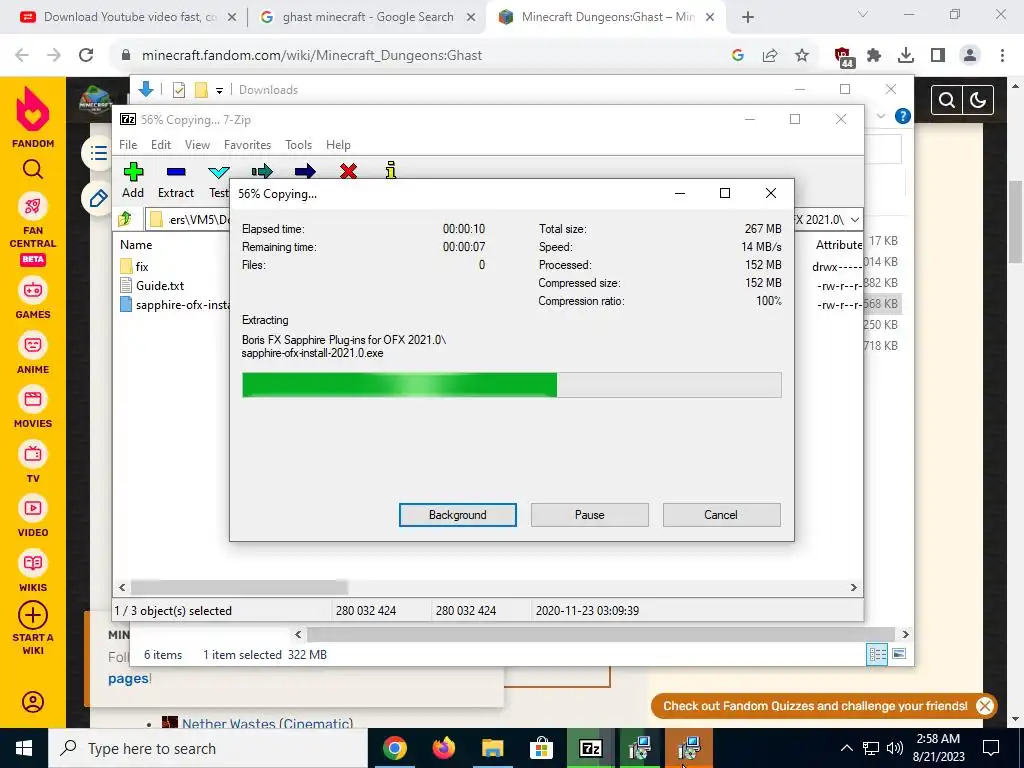Open the 7-Zip Favorites menu
Viewport: 1024px width, 768px height.
click(x=248, y=145)
